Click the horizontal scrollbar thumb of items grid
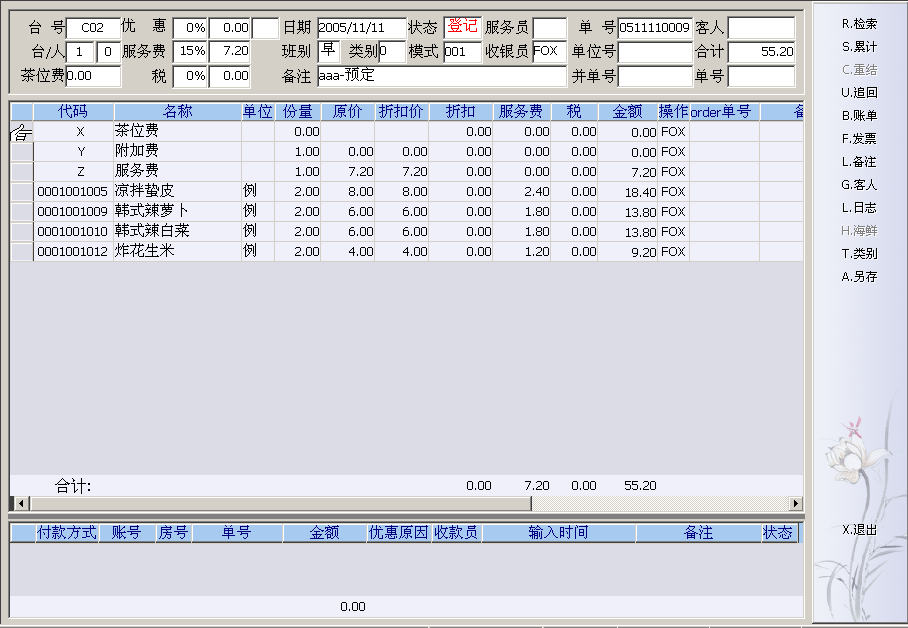 click(x=280, y=503)
